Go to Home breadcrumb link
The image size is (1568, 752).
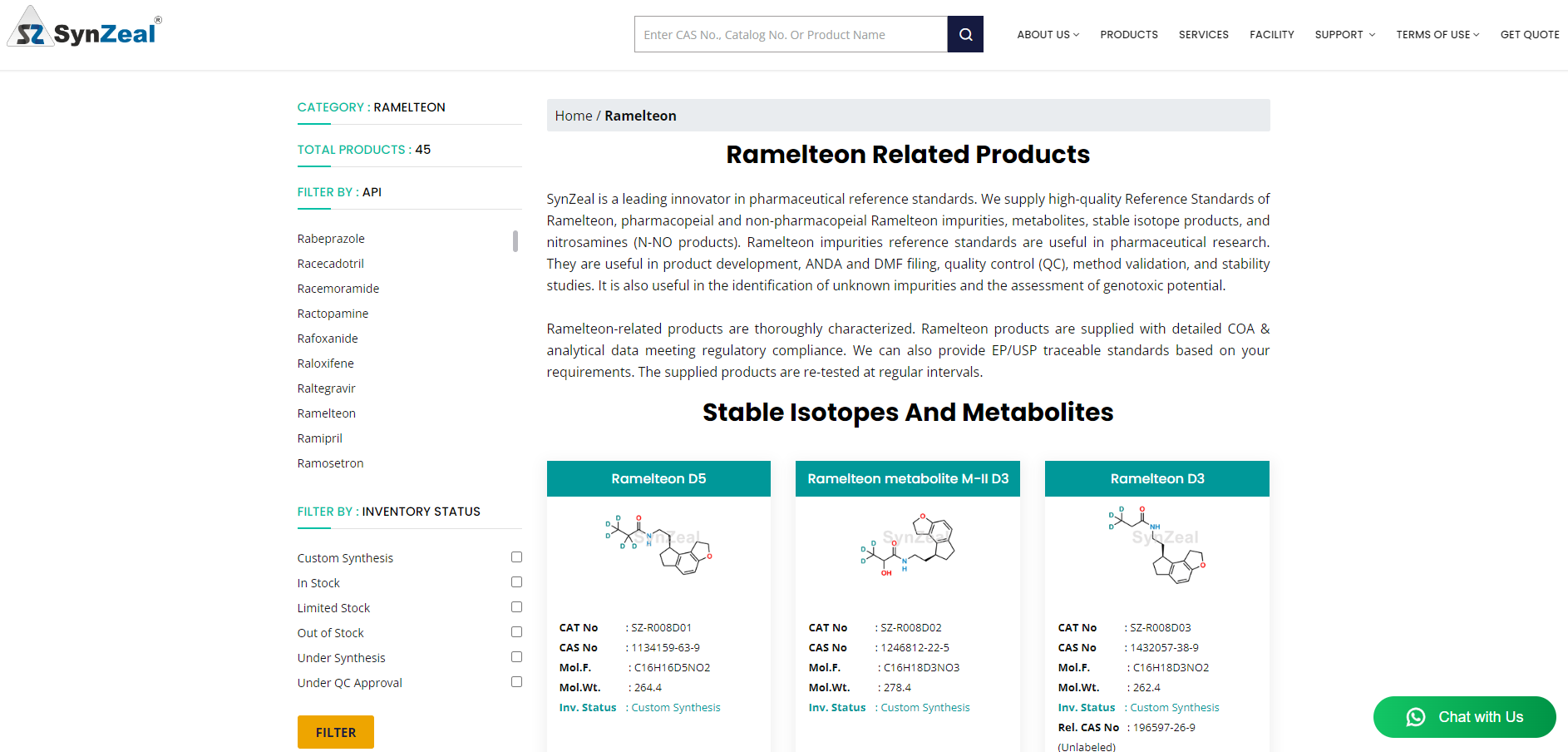(x=574, y=116)
